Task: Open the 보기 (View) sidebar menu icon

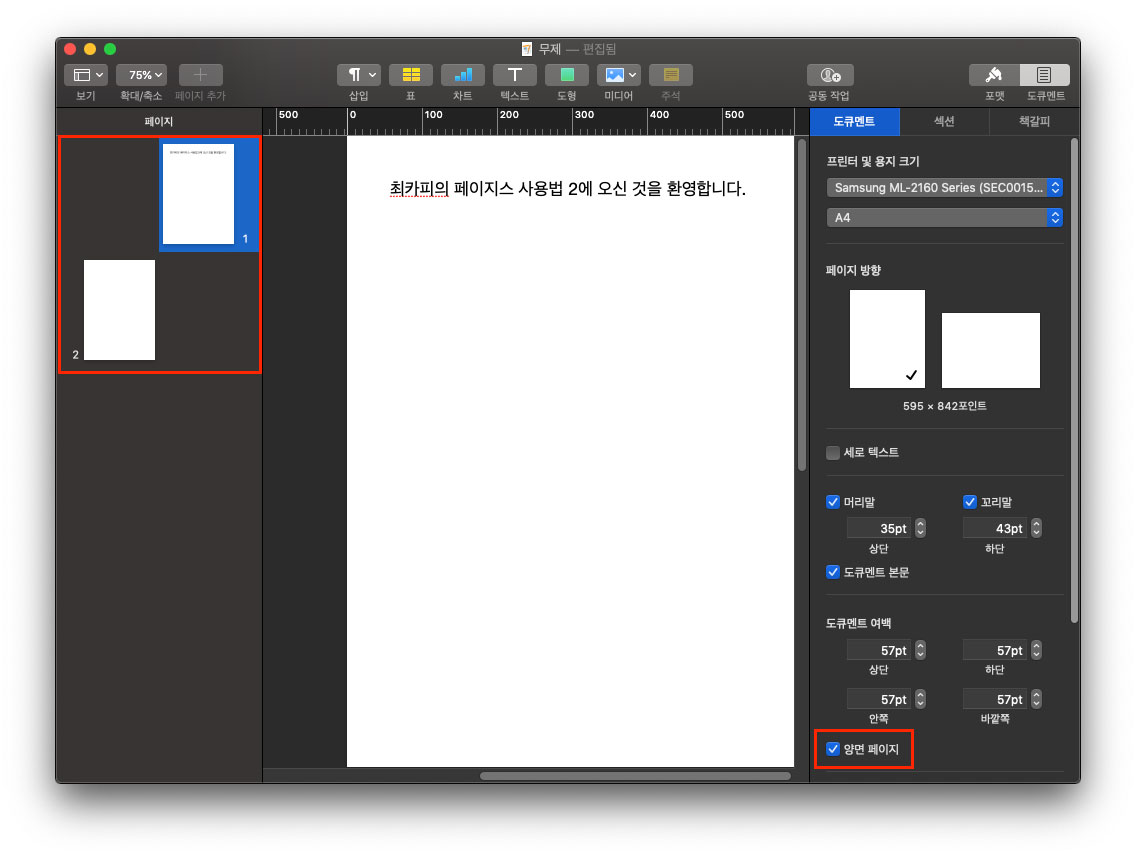Action: click(86, 75)
